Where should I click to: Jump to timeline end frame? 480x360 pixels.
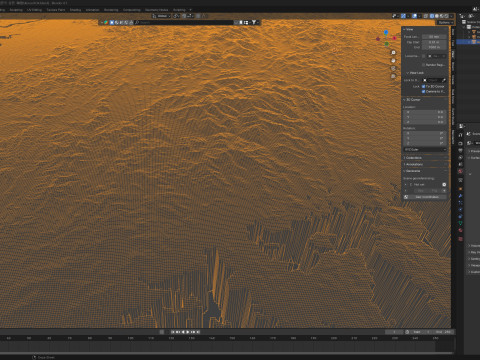point(198,332)
